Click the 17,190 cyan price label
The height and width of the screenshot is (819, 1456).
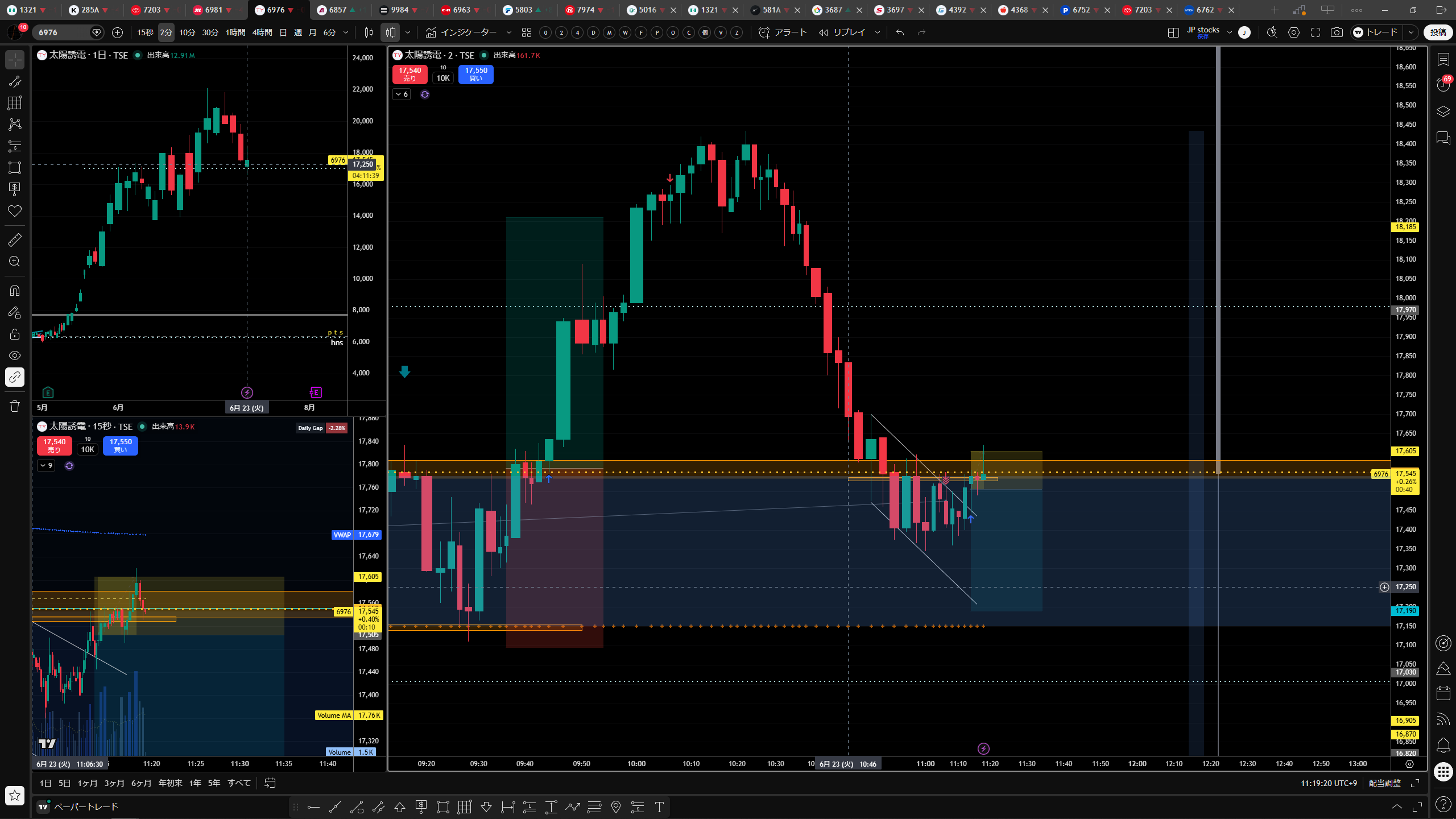pos(1405,611)
